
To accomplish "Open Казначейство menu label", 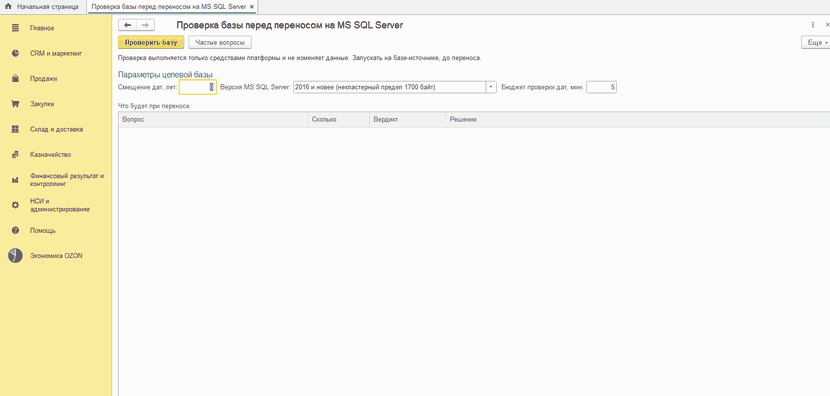I will [x=50, y=155].
